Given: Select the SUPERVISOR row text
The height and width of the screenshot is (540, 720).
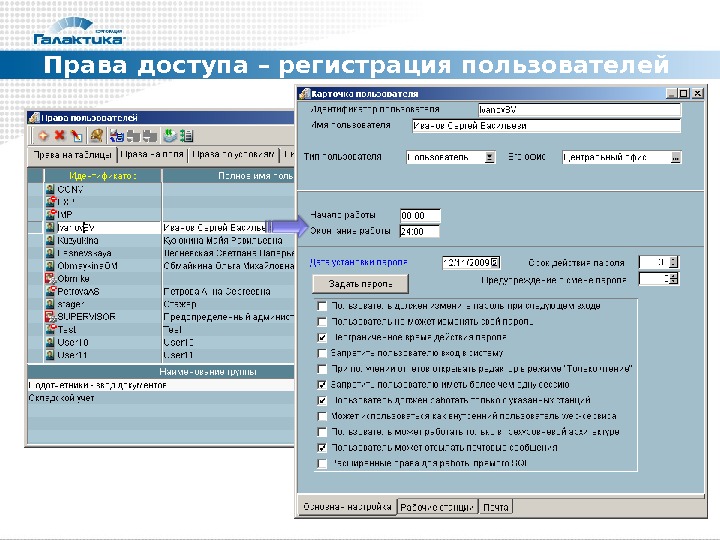Looking at the screenshot, I should (x=86, y=317).
